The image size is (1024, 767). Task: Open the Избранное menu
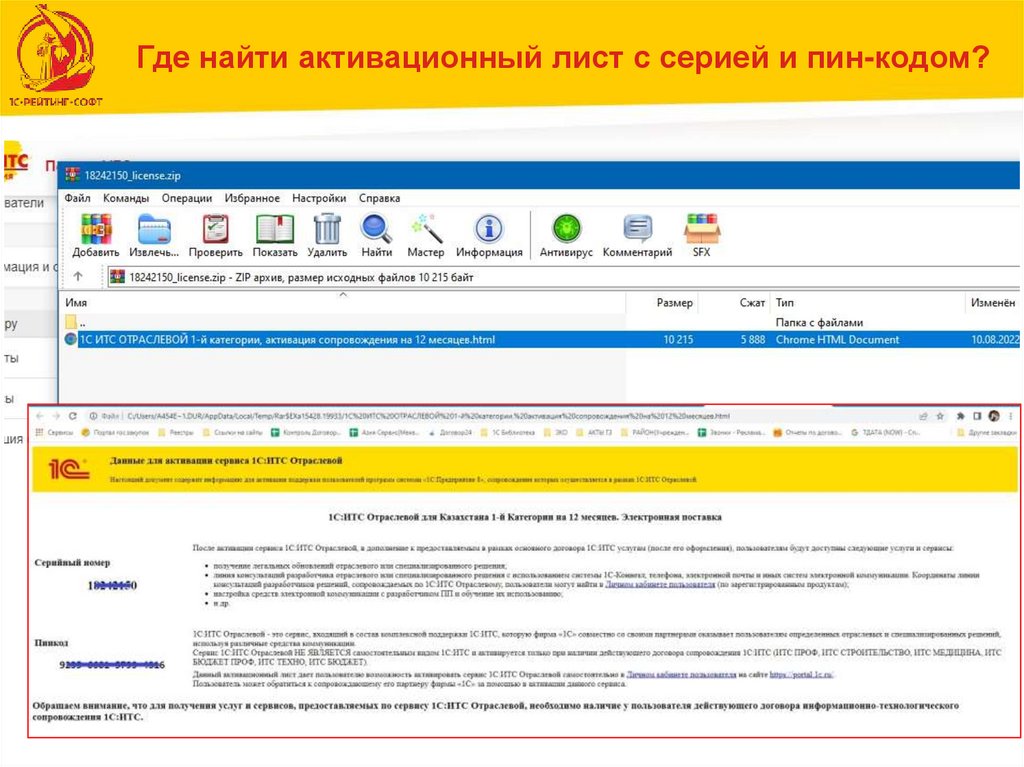tap(252, 198)
